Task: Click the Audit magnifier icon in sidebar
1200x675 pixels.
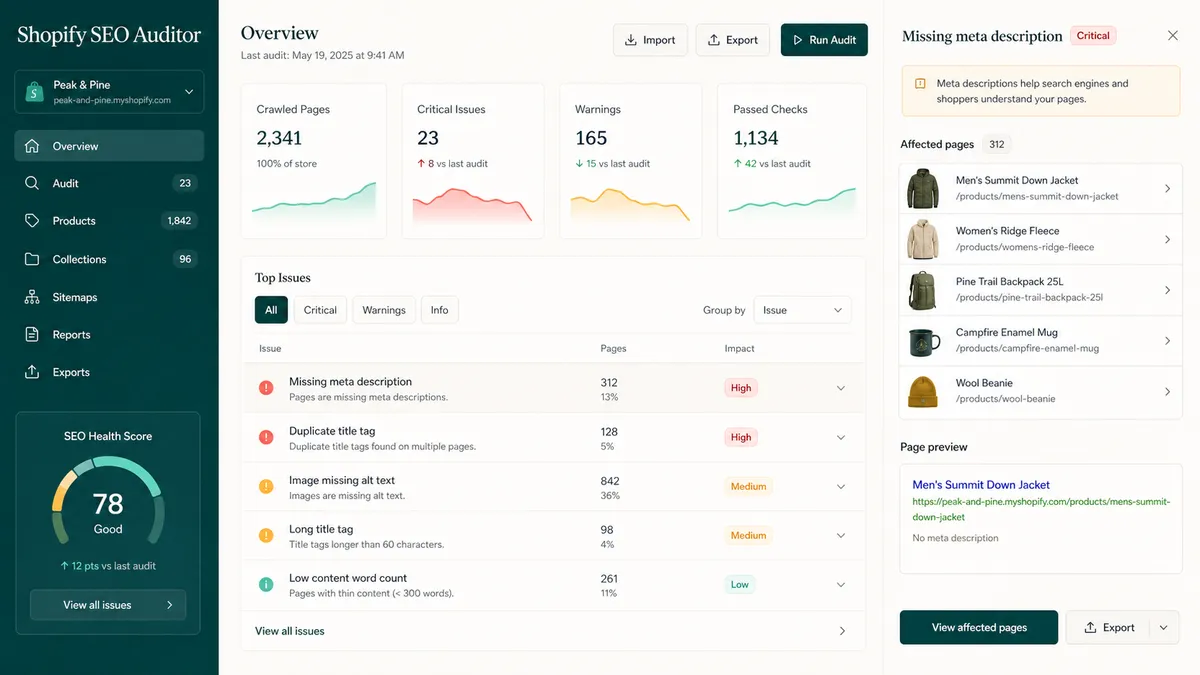Action: point(33,183)
